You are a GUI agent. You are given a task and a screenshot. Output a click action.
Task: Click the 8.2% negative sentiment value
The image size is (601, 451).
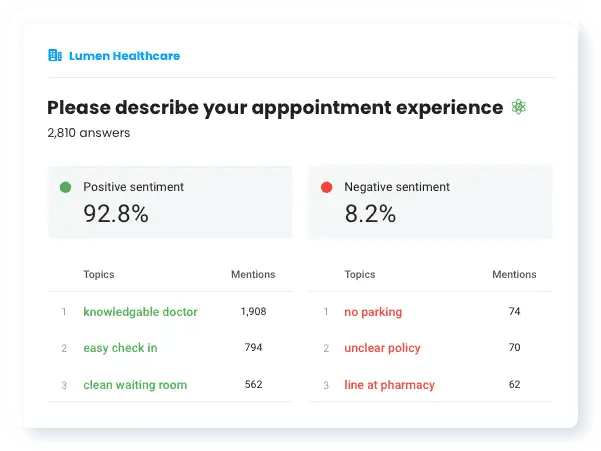click(370, 213)
